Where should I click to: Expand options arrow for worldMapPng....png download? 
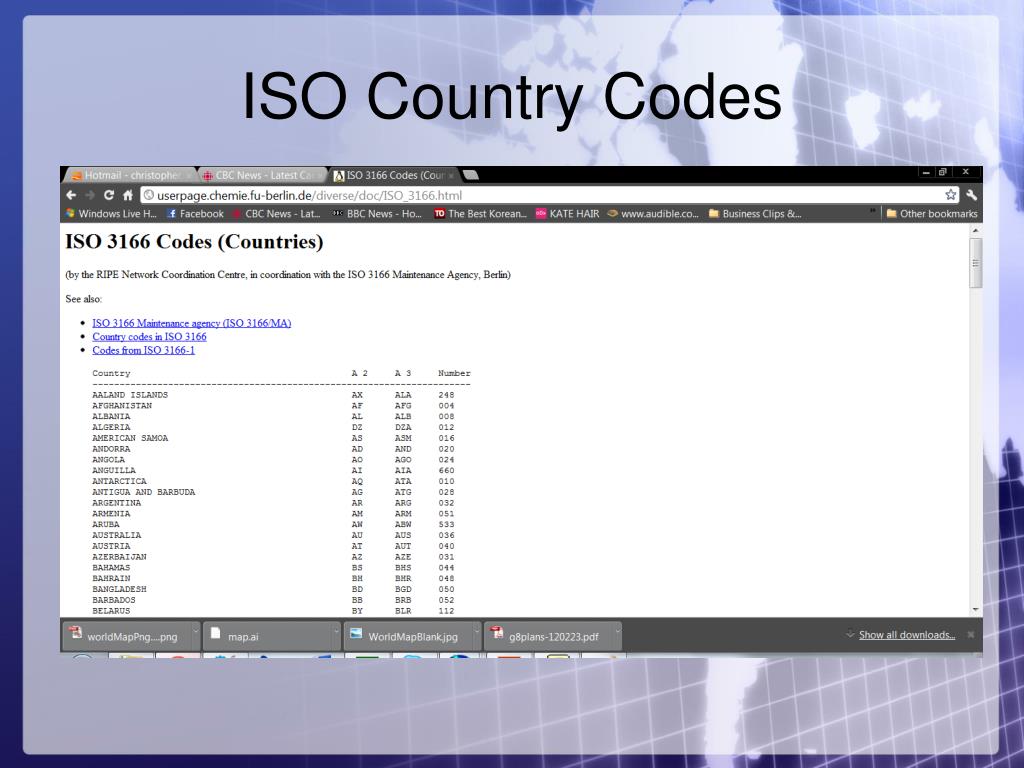(x=195, y=632)
